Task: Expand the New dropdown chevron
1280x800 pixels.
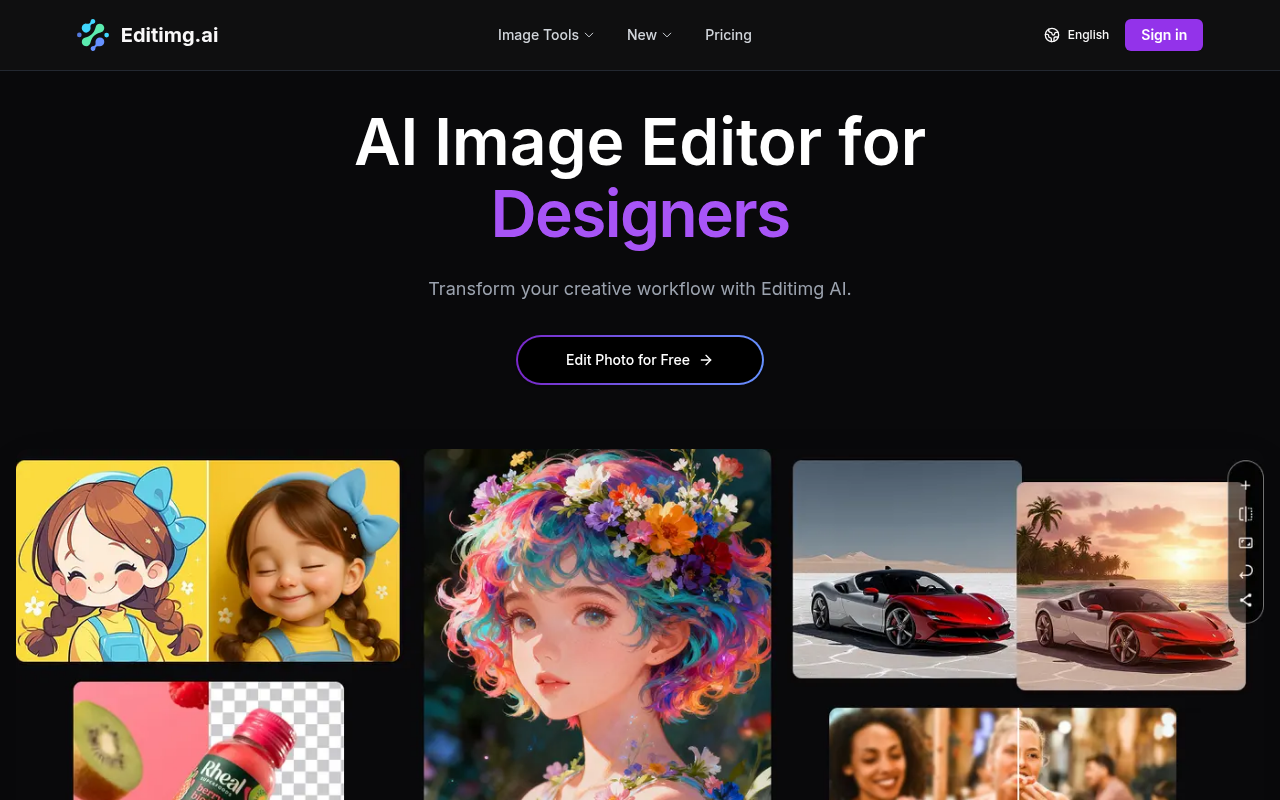Action: tap(666, 35)
